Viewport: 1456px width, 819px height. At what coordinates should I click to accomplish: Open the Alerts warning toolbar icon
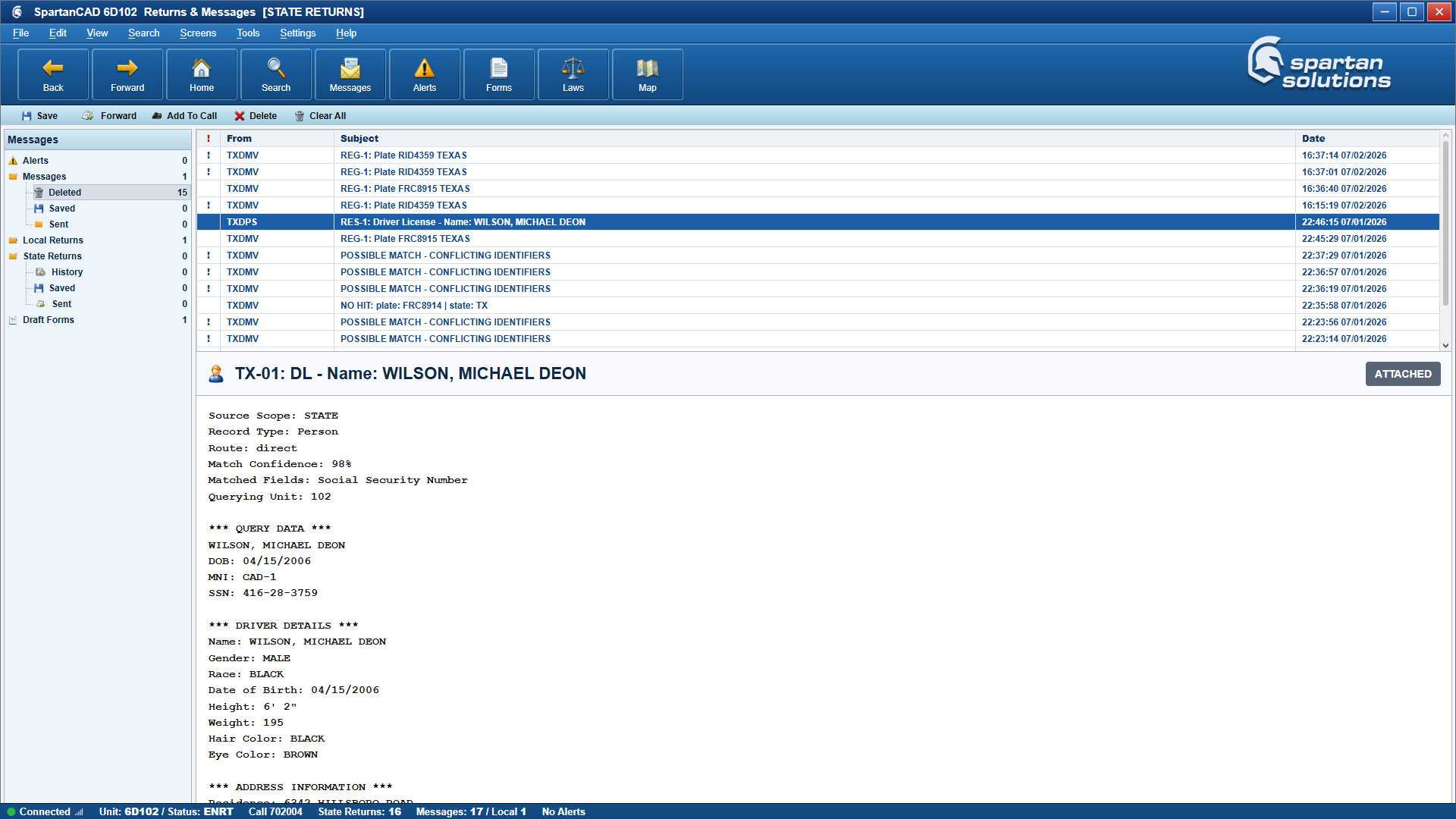point(425,74)
